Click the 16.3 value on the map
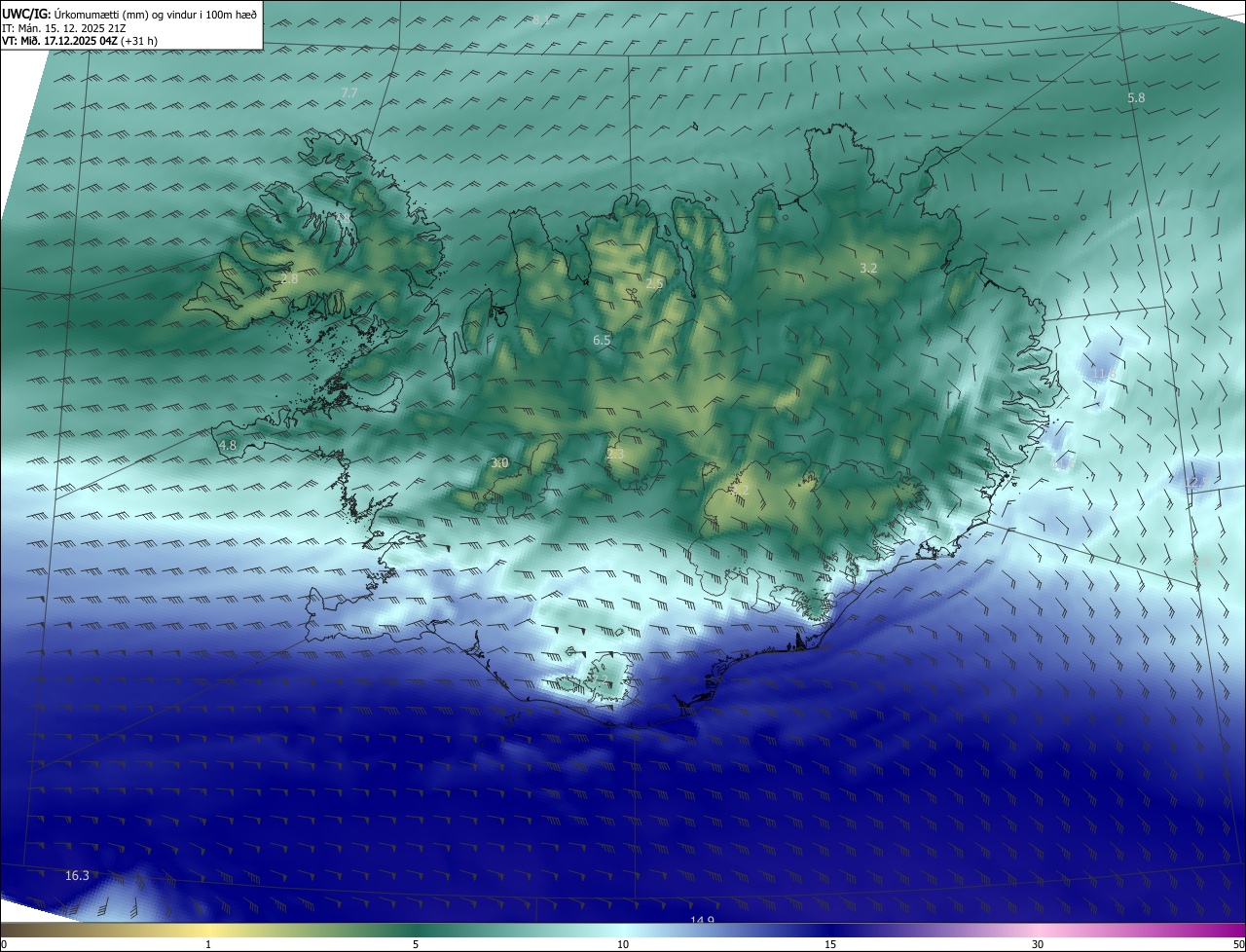The height and width of the screenshot is (952, 1246). (77, 875)
